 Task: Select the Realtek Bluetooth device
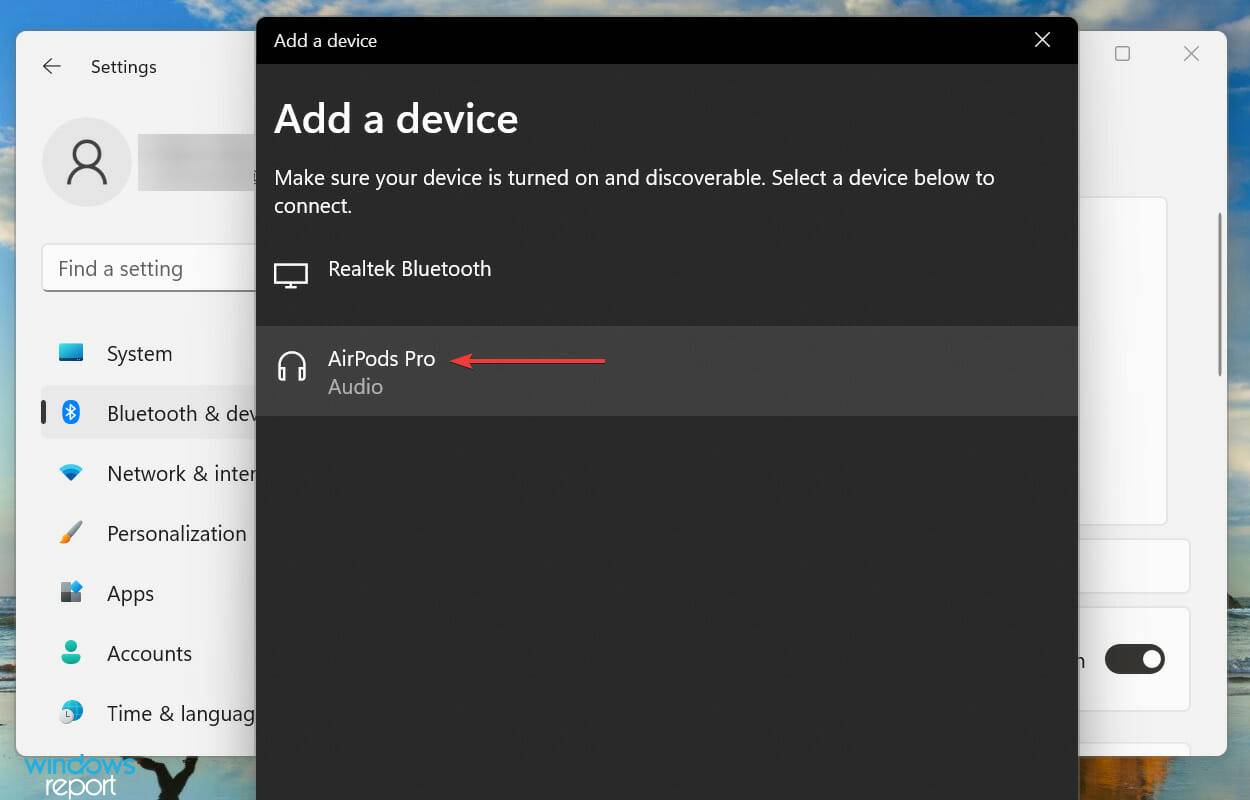[409, 269]
